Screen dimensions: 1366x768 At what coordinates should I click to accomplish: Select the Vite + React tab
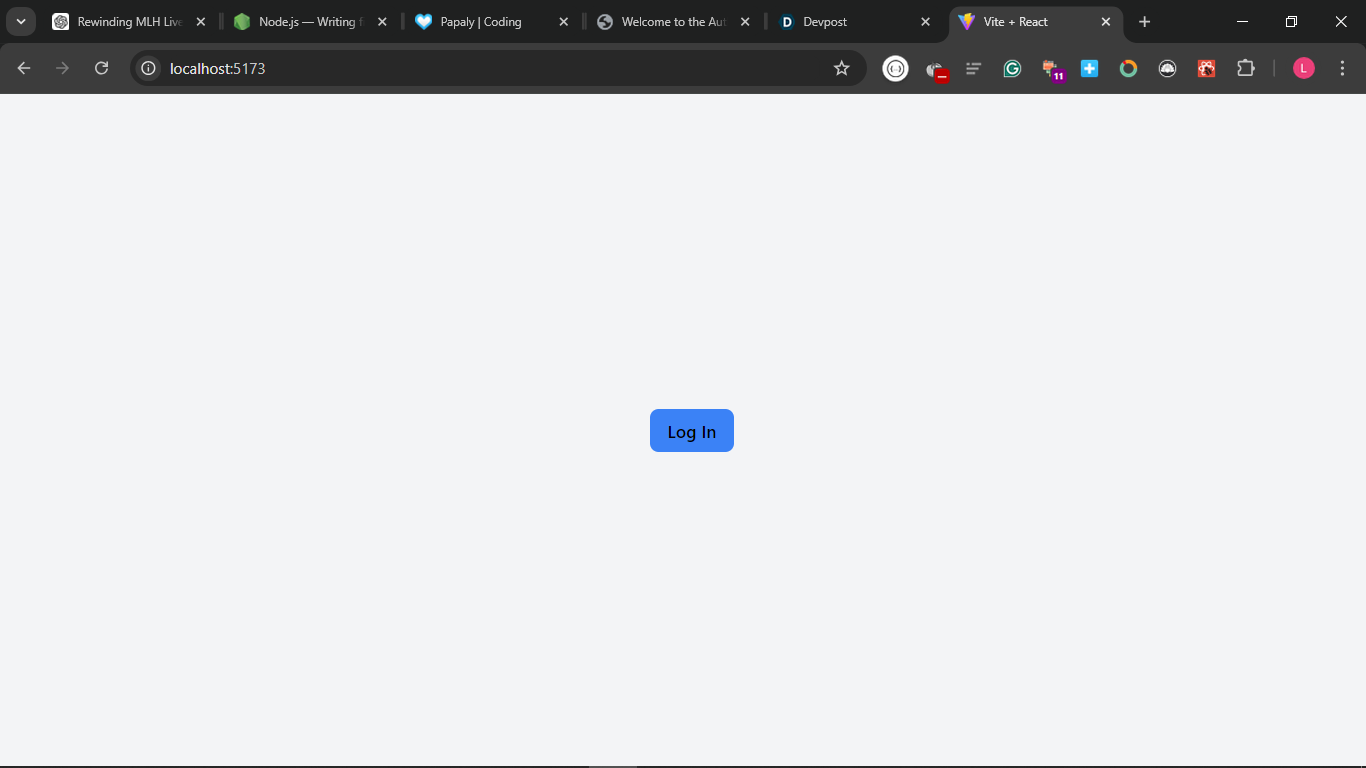[x=1035, y=22]
